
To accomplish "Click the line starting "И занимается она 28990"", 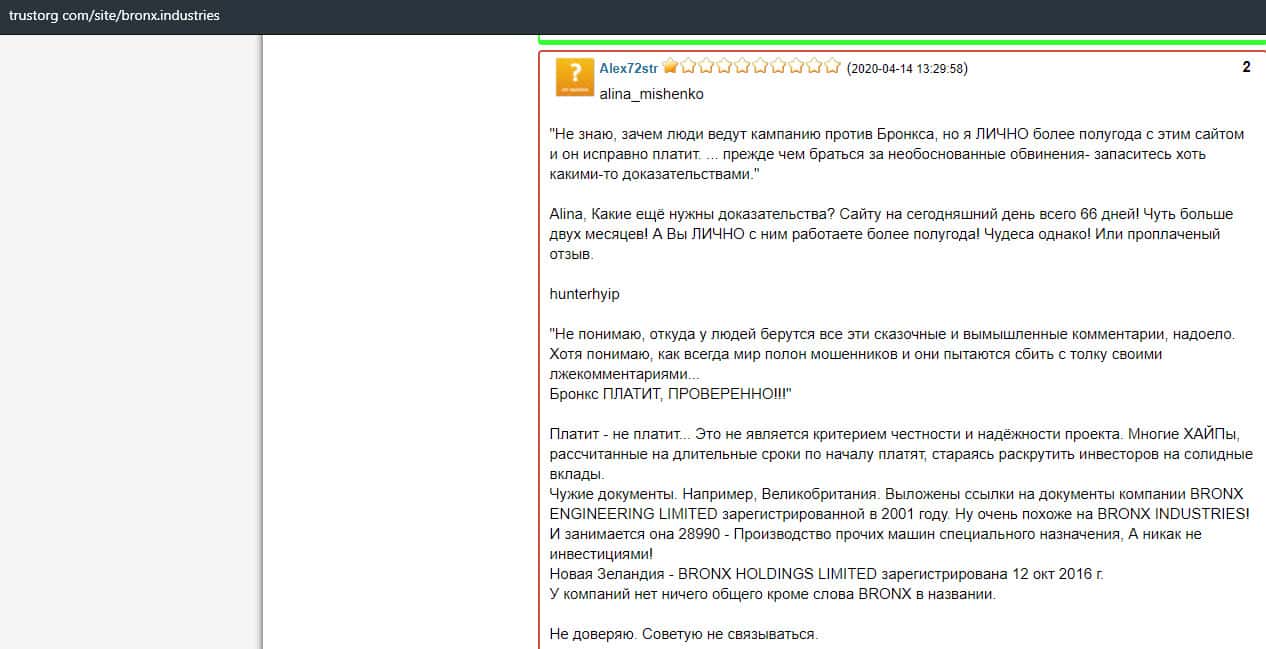I will [x=875, y=534].
